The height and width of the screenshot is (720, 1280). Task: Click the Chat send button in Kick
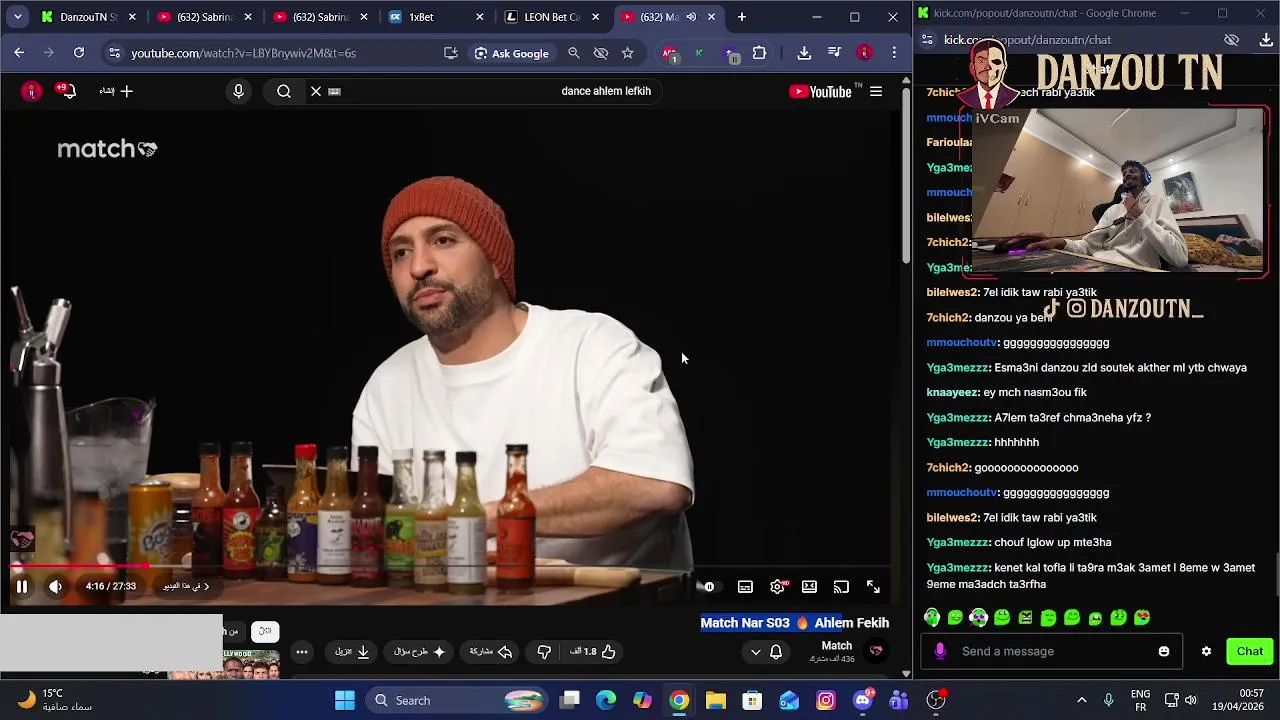pyautogui.click(x=1249, y=651)
